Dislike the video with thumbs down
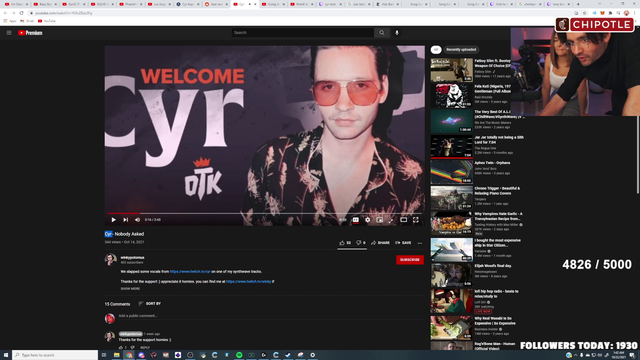This screenshot has width=640, height=360. [x=361, y=243]
